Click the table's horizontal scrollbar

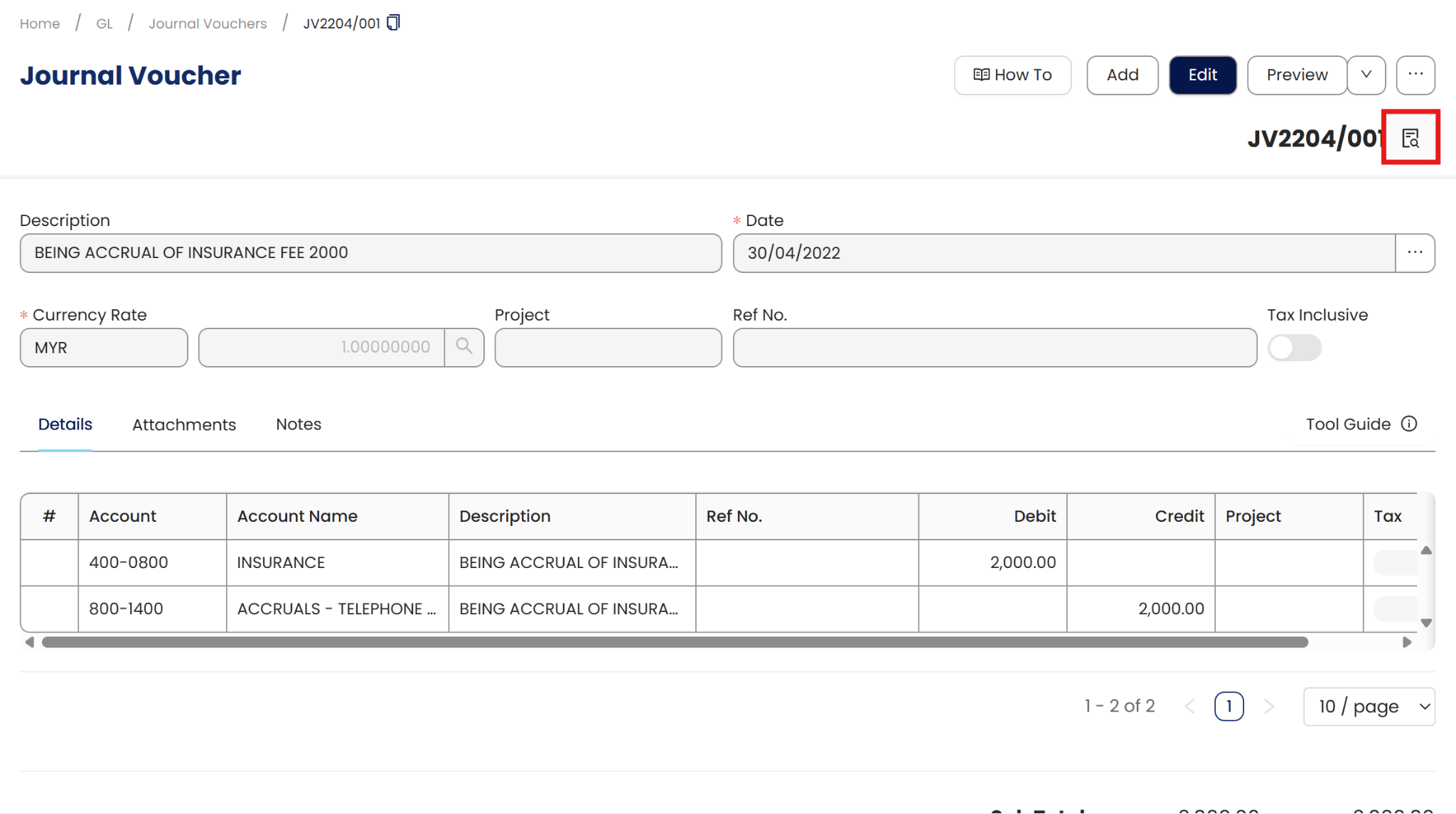pos(674,642)
